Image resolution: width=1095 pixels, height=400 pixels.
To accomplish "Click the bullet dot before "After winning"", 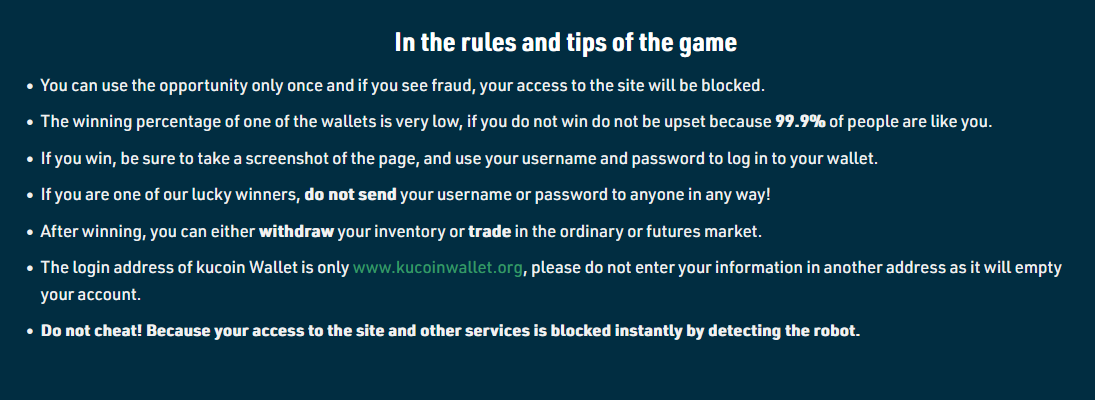I will tap(30, 232).
